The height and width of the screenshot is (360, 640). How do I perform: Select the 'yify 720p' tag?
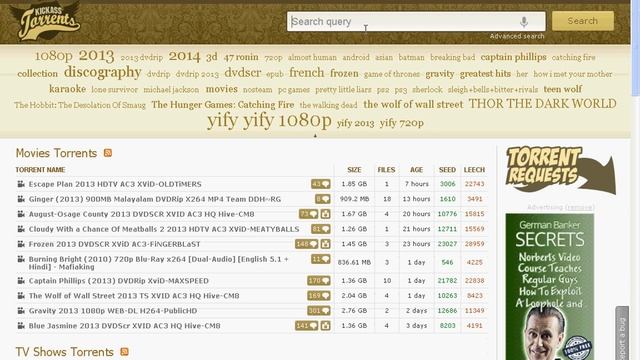402,123
